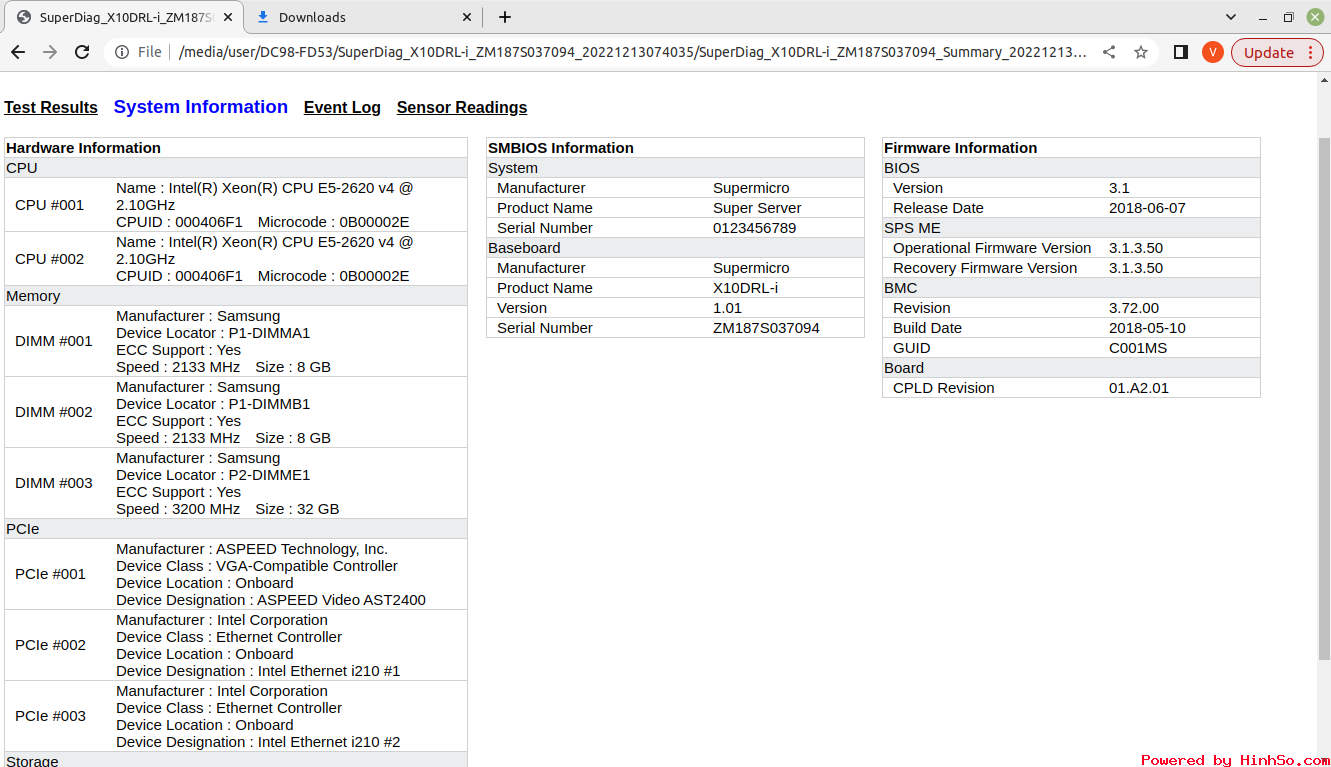Open the Sensor Readings page link
This screenshot has height=767, width=1331.
click(462, 107)
